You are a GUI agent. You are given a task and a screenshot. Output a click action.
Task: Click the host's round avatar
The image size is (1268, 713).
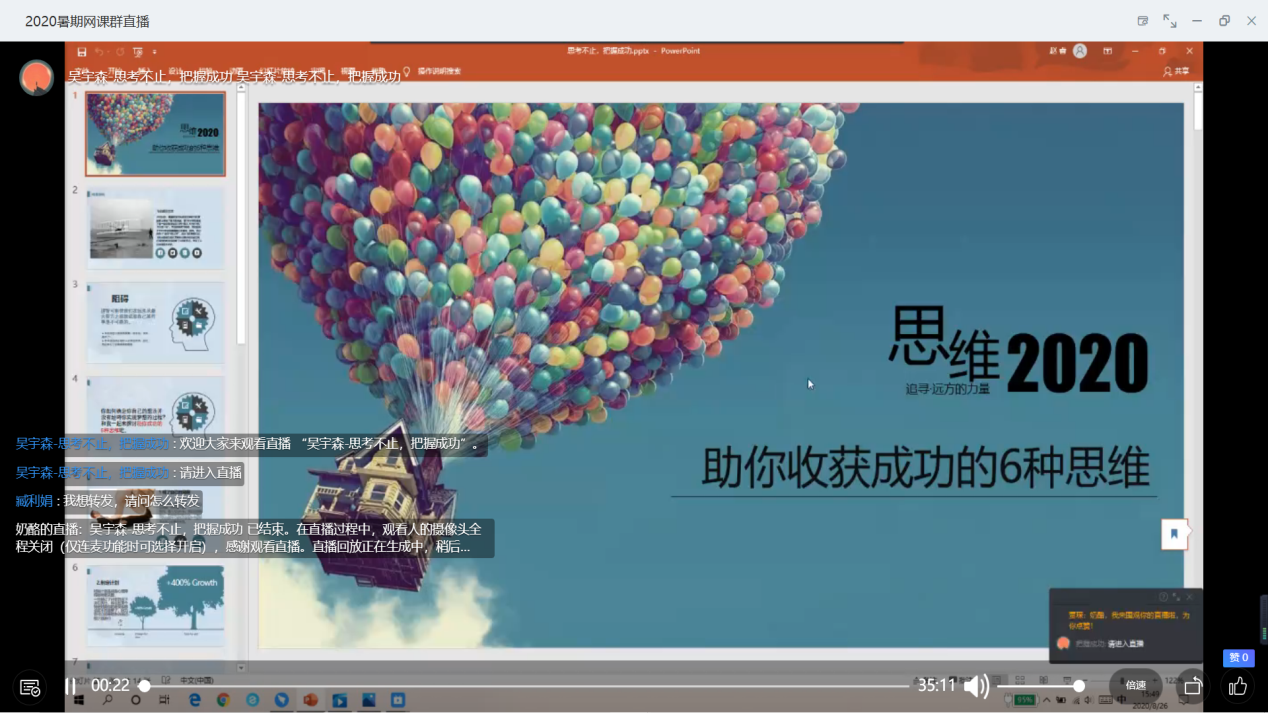(37, 77)
